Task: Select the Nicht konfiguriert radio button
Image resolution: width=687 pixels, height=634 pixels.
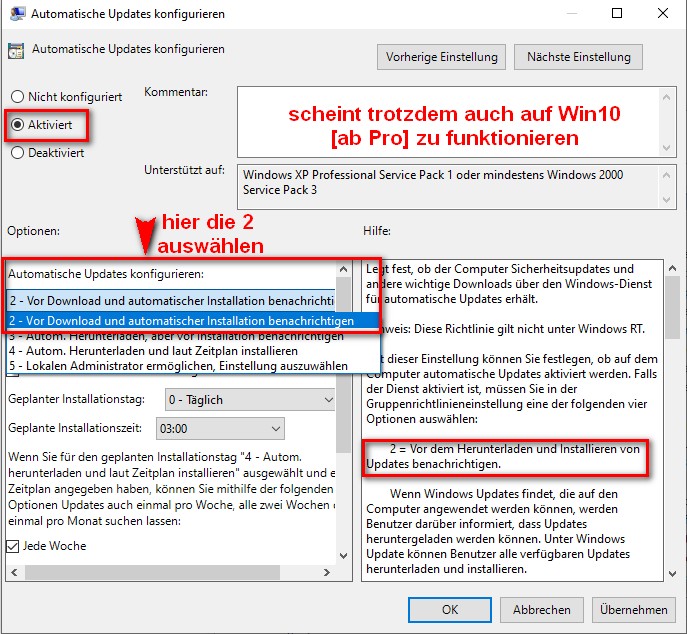Action: click(17, 97)
